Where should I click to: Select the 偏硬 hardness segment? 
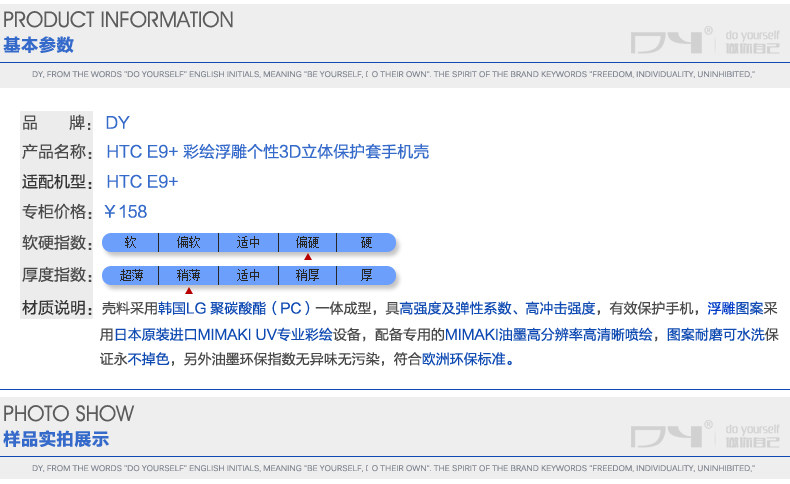(307, 243)
